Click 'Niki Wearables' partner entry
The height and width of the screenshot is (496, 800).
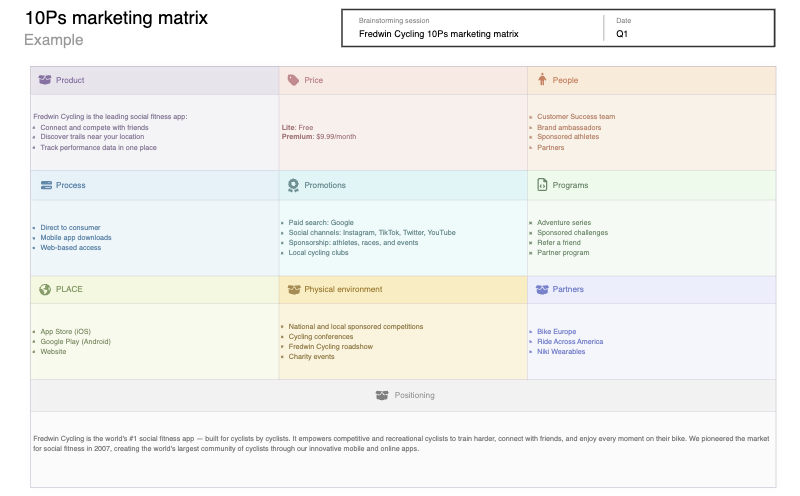coord(561,352)
